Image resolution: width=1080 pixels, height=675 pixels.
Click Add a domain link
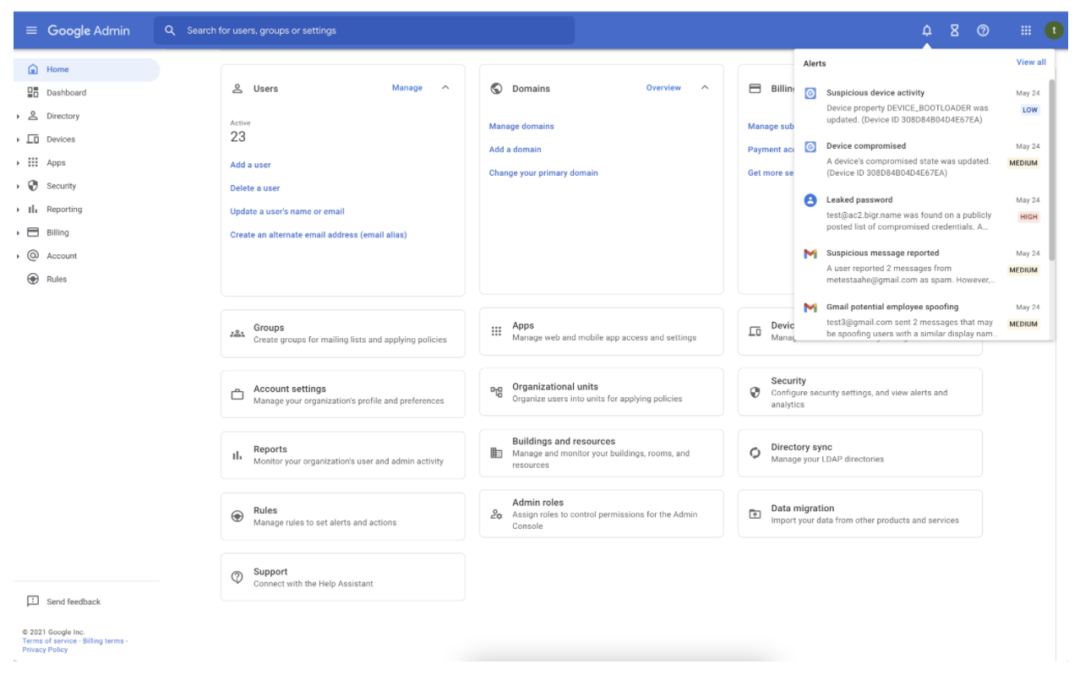click(x=515, y=149)
